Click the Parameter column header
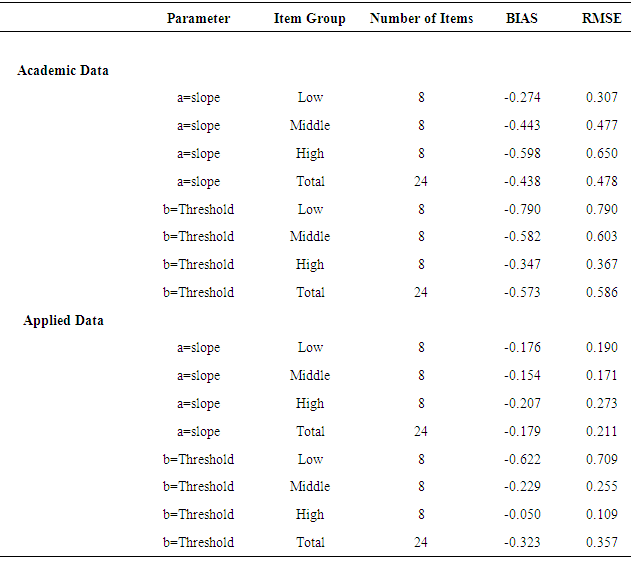 (x=198, y=19)
